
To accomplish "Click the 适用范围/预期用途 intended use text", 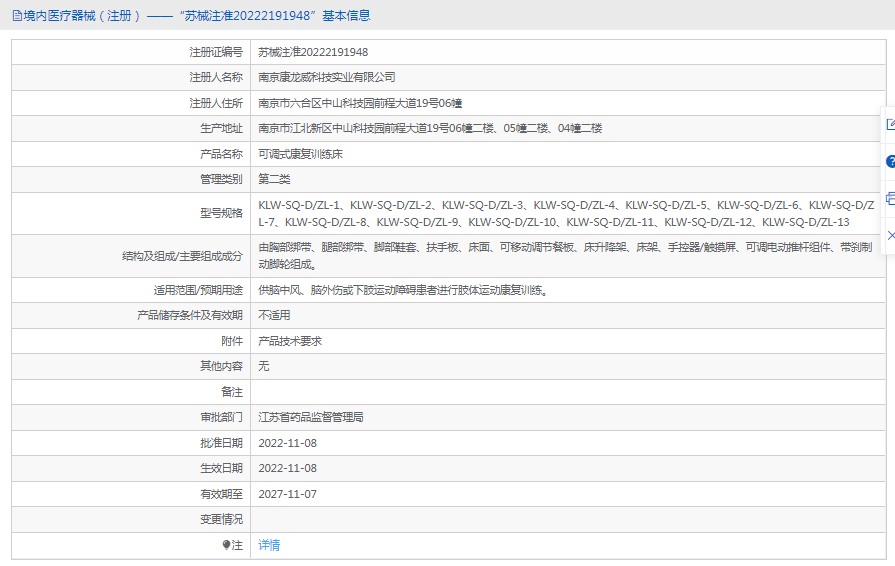I will click(x=404, y=290).
